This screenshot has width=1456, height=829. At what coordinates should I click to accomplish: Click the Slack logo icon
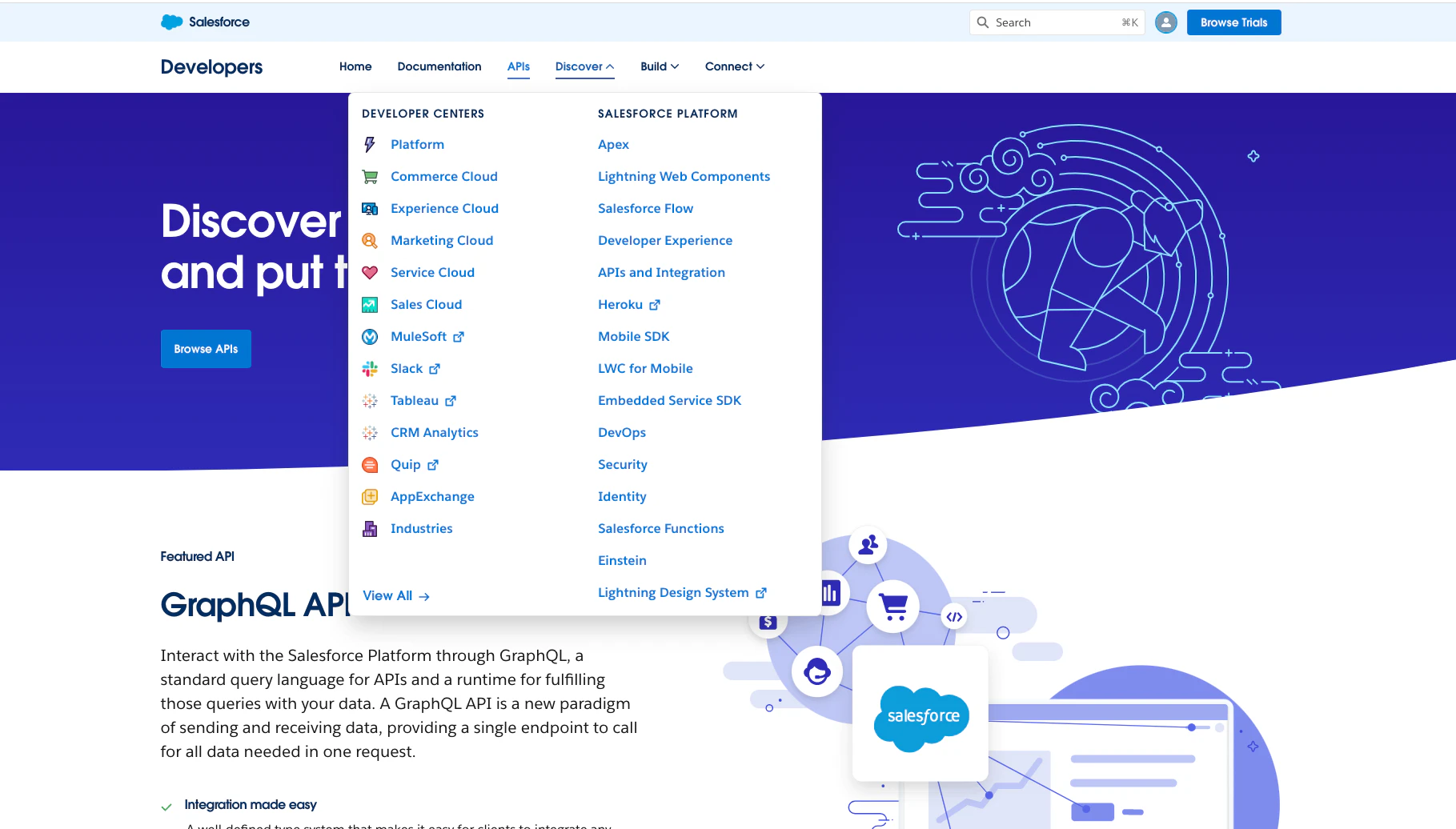[370, 368]
